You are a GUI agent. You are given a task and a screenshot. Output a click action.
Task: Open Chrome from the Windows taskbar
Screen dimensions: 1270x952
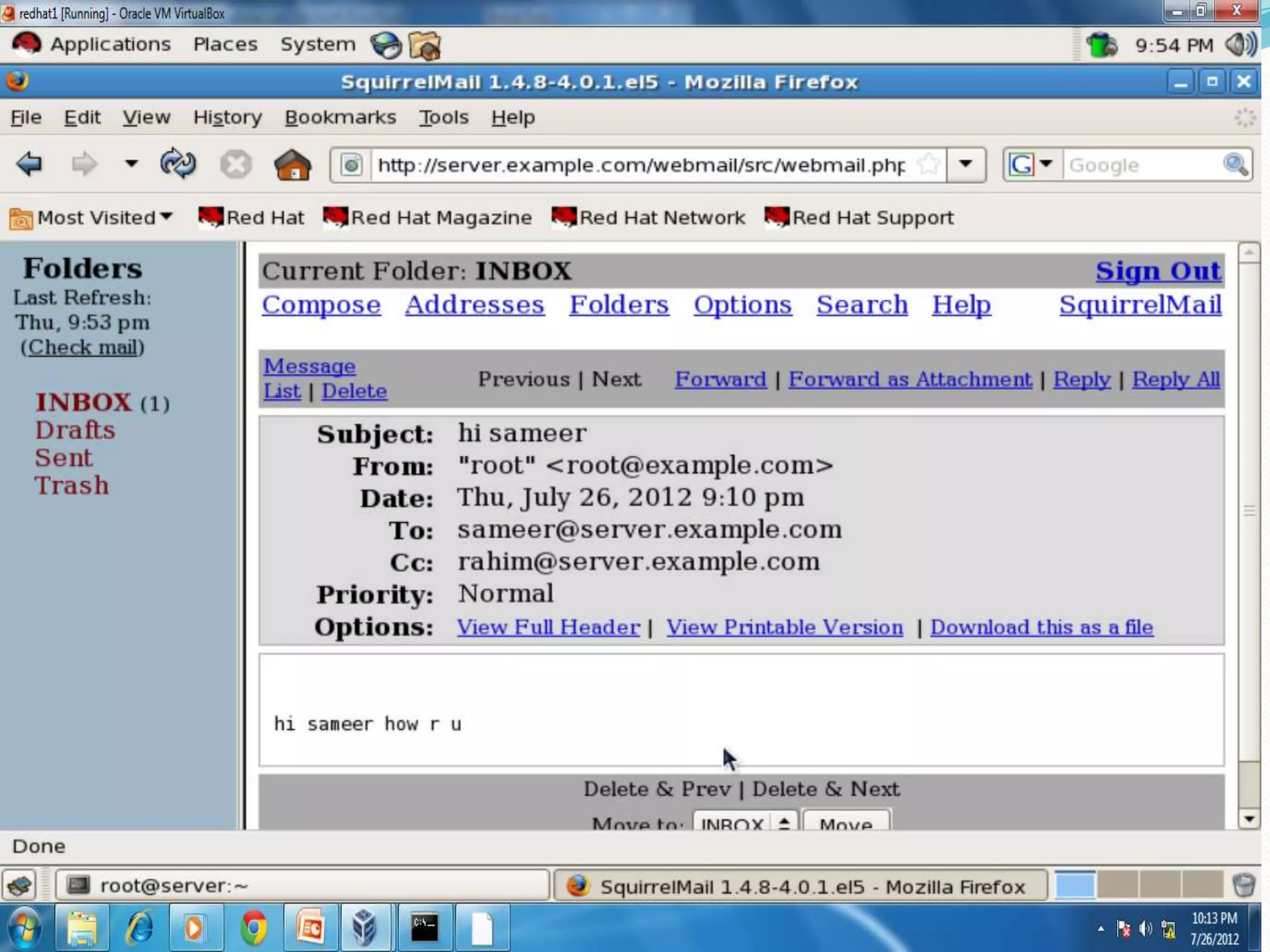click(x=253, y=928)
